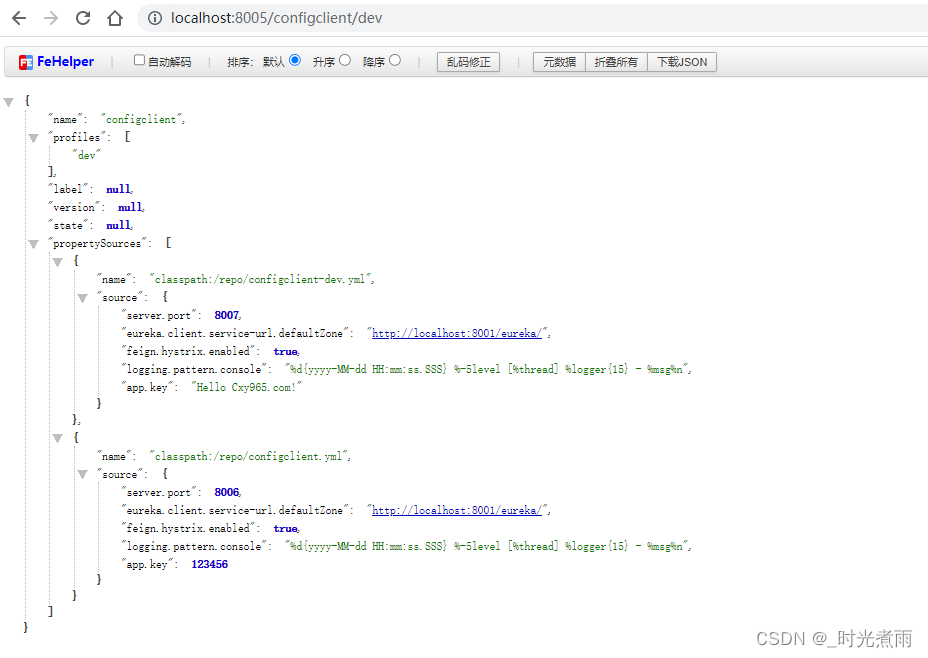Select the "configclient" name value
This screenshot has width=928, height=658.
(142, 120)
